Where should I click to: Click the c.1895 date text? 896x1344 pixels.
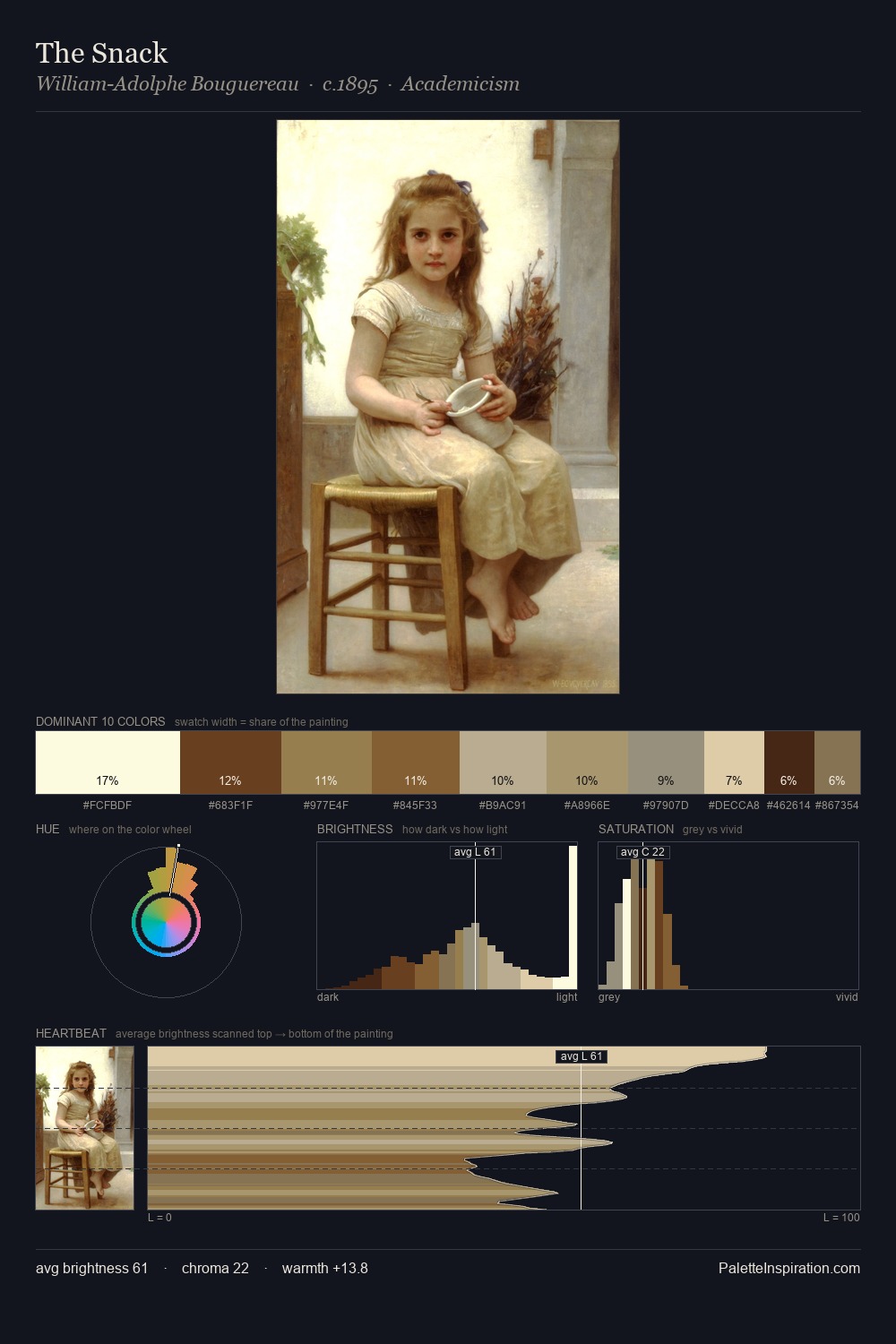pos(350,84)
